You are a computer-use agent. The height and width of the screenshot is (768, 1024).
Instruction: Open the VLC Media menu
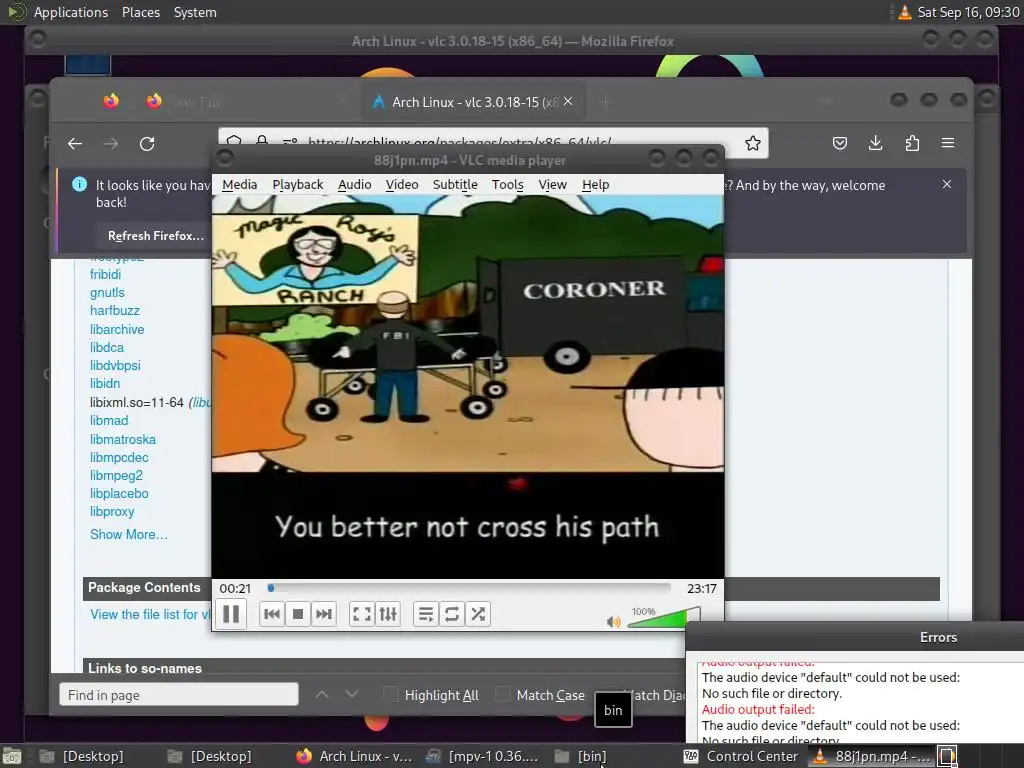(x=240, y=185)
